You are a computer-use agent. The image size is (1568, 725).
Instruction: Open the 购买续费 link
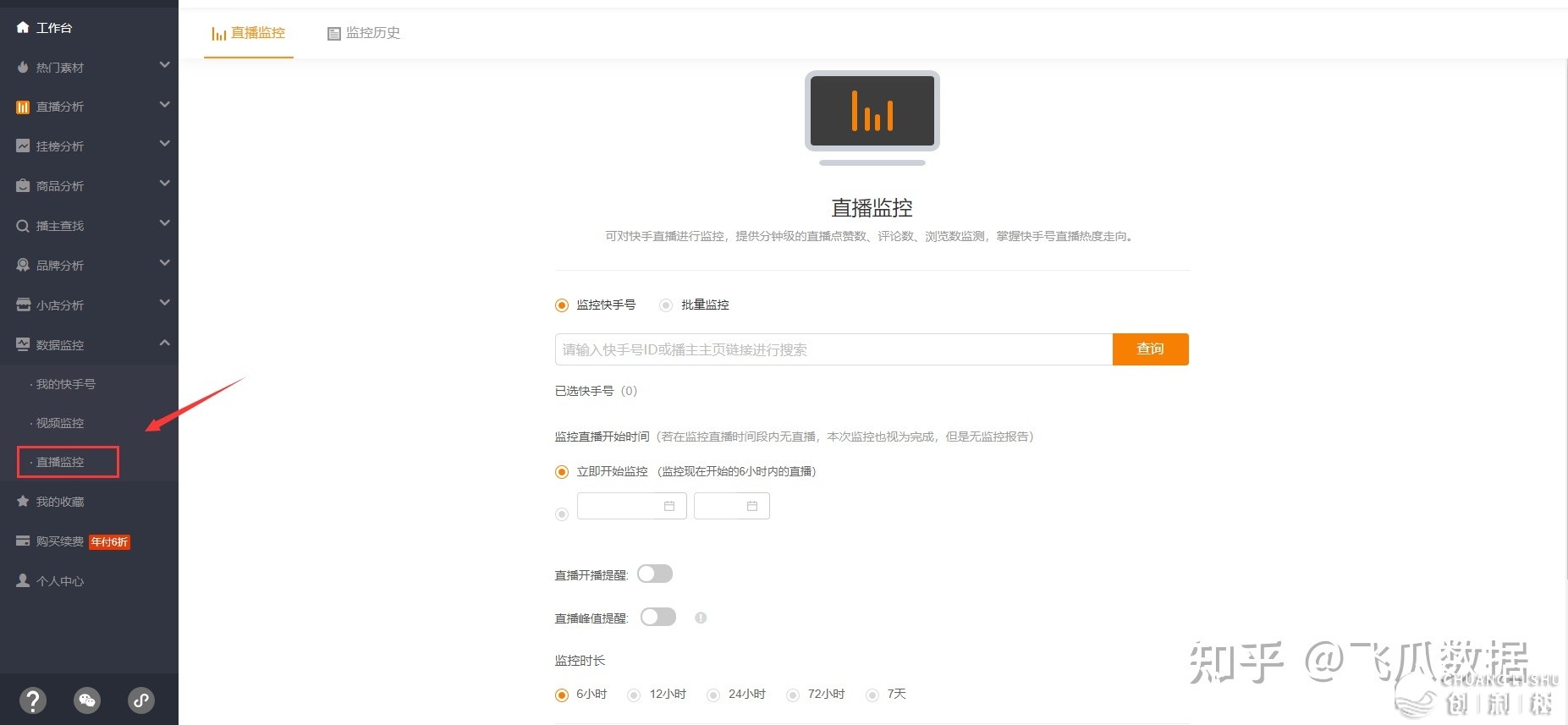point(60,541)
